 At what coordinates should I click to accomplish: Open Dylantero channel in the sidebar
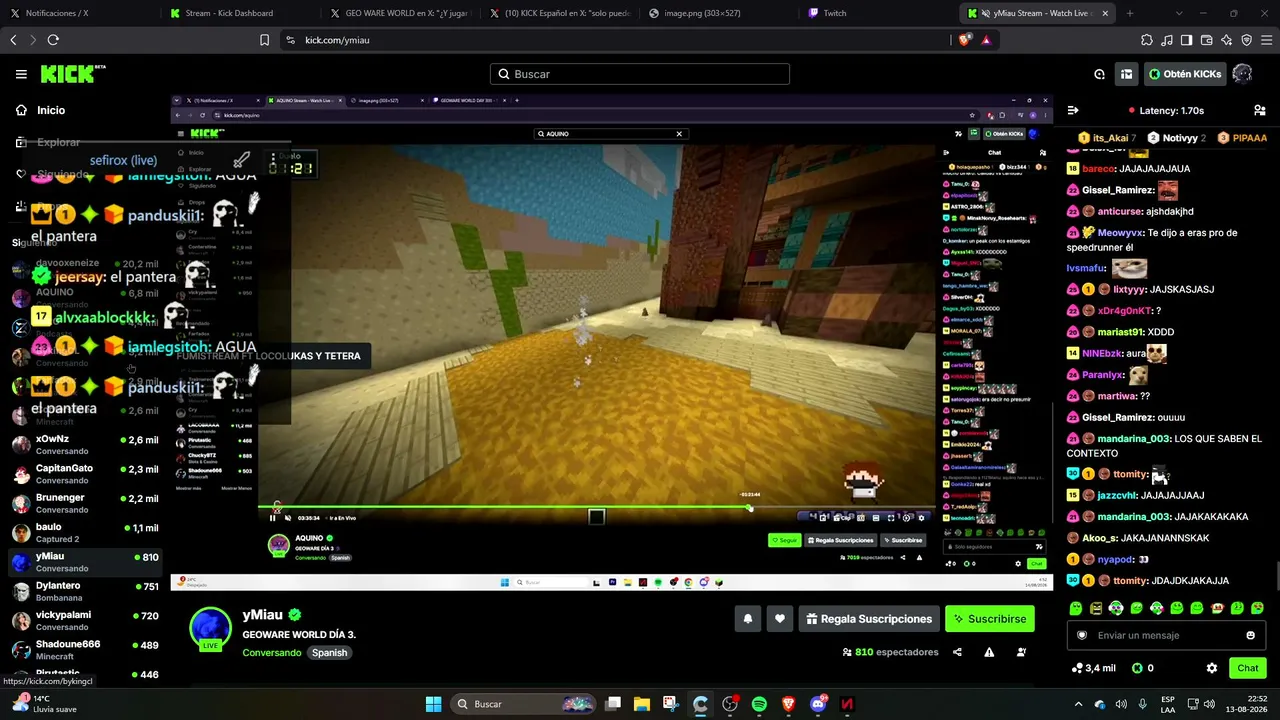[85, 591]
